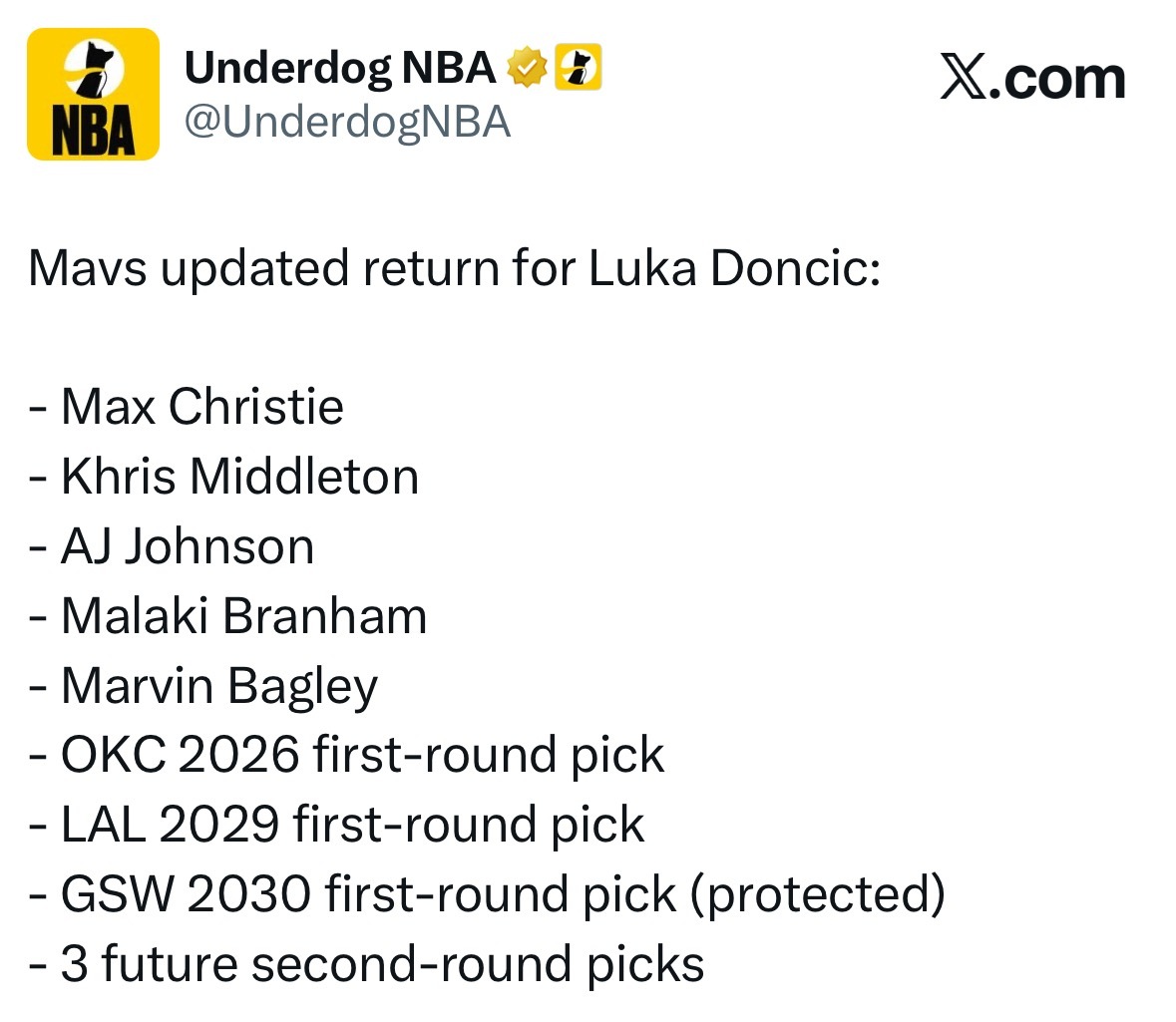Open the Underdog NBA profile avatar
Screen dimensions: 1176x1022
coord(93,94)
